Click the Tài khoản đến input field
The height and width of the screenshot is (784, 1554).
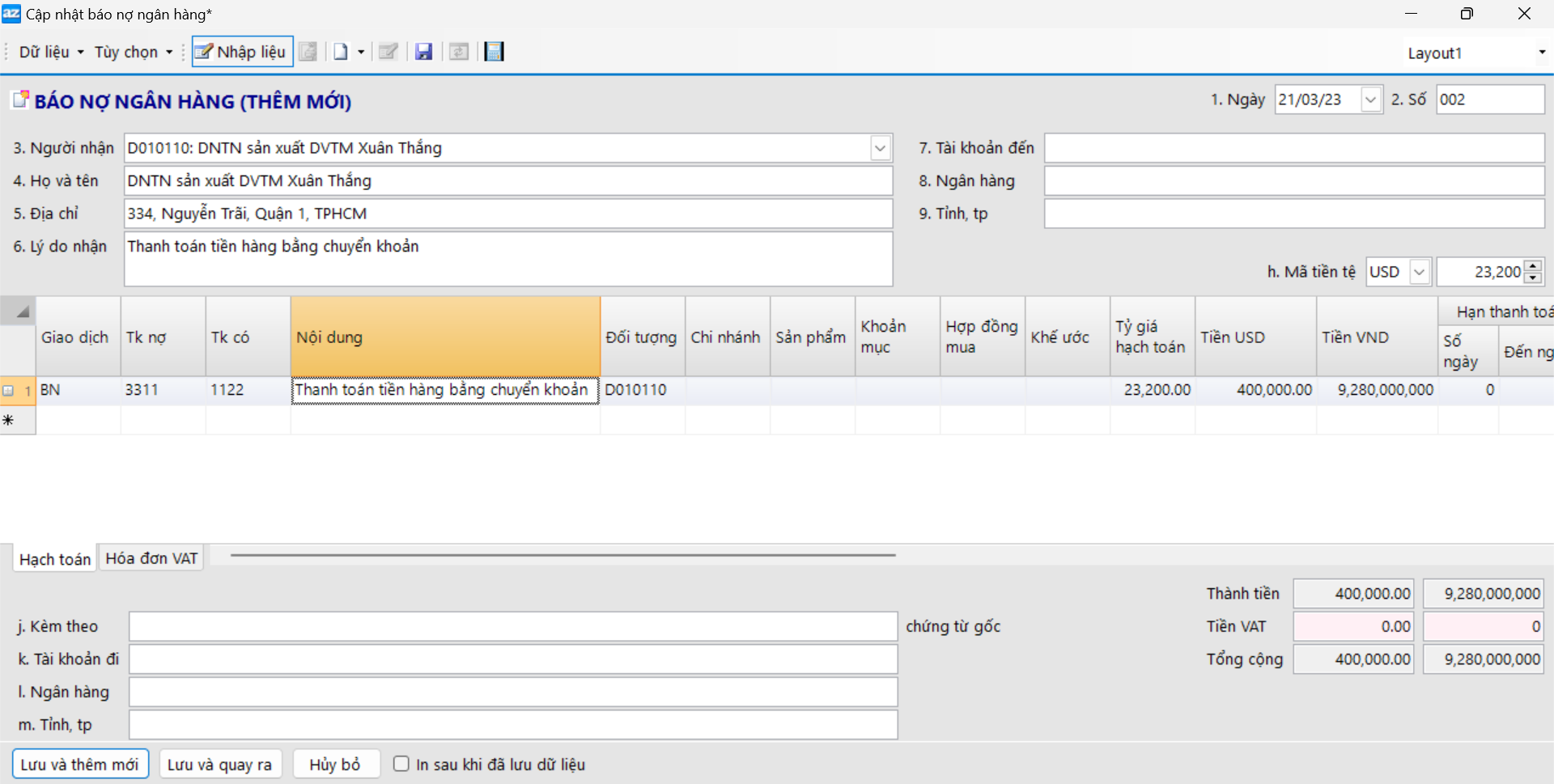[1293, 148]
